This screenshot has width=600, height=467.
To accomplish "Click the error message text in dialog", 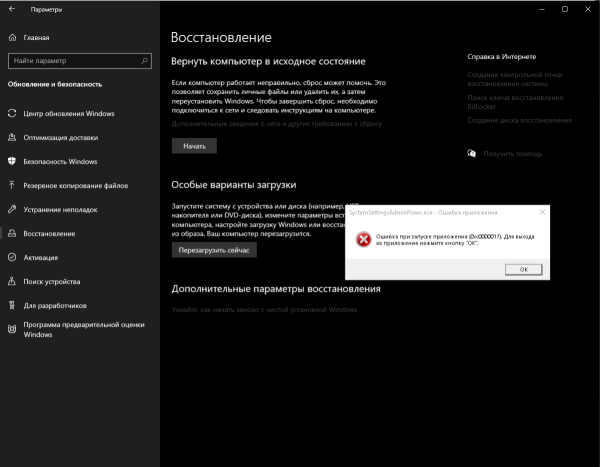I will coord(455,240).
